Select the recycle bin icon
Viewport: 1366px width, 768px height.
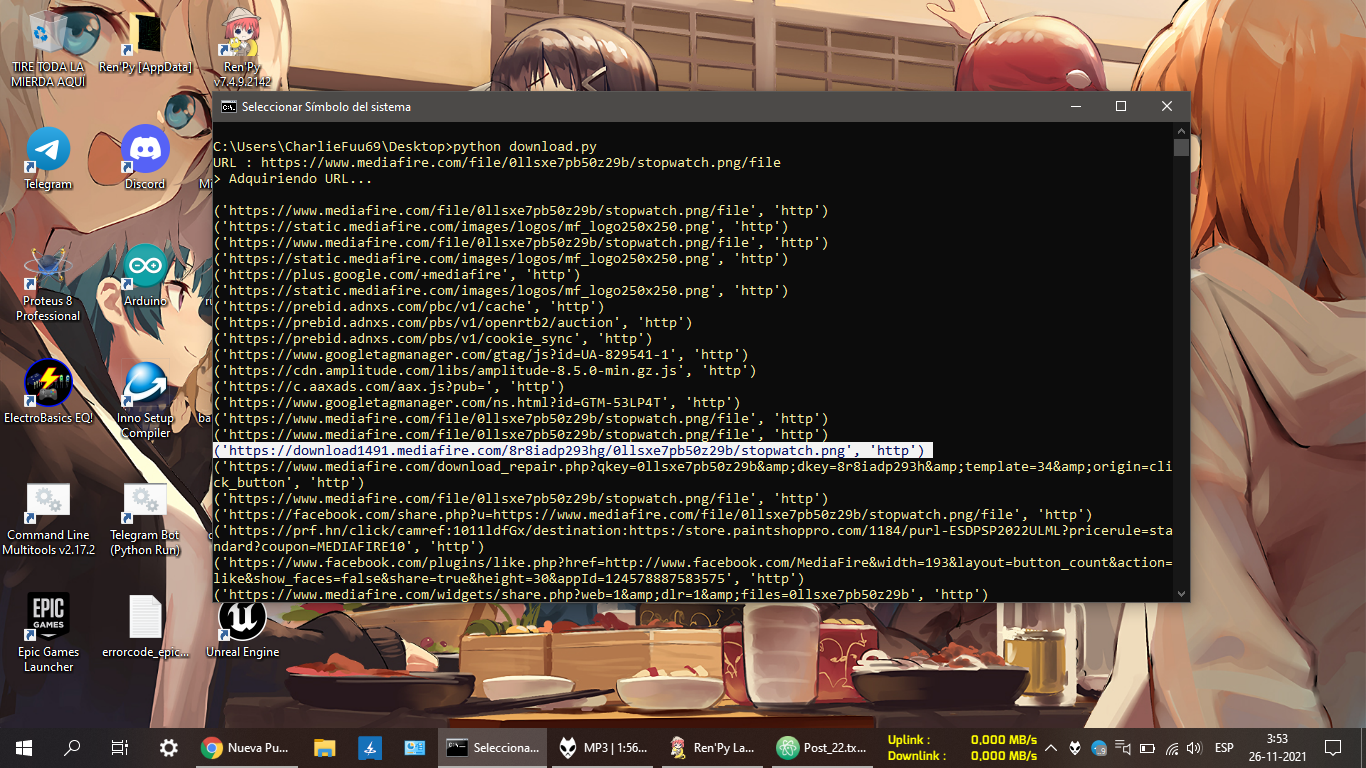point(48,33)
